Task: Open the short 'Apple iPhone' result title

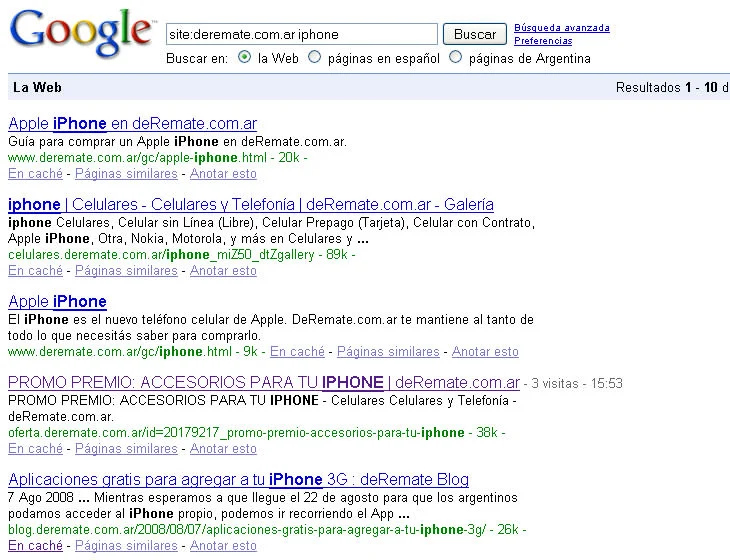Action: [57, 302]
